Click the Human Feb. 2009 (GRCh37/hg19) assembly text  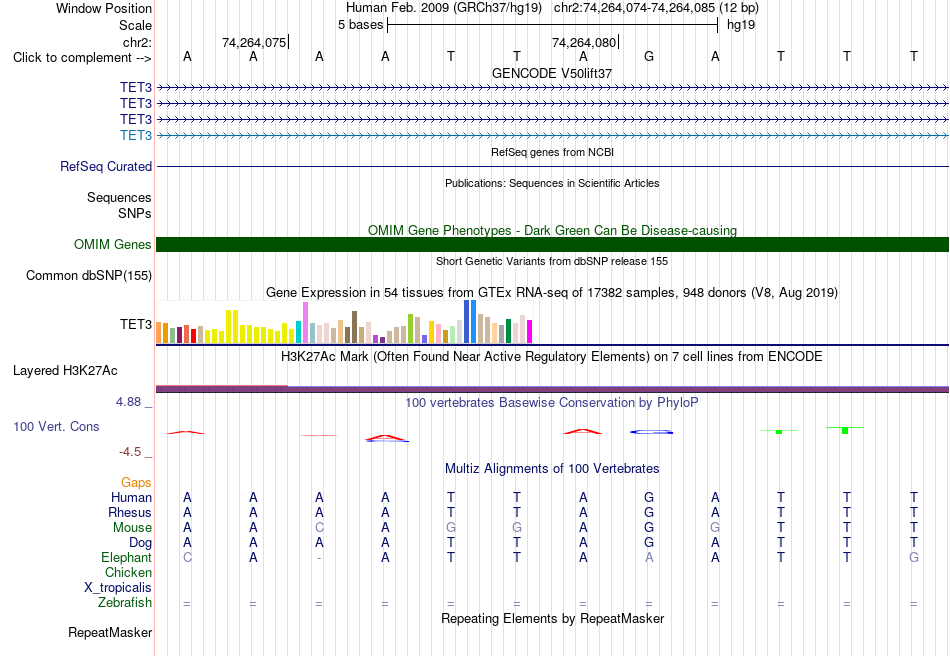[443, 8]
